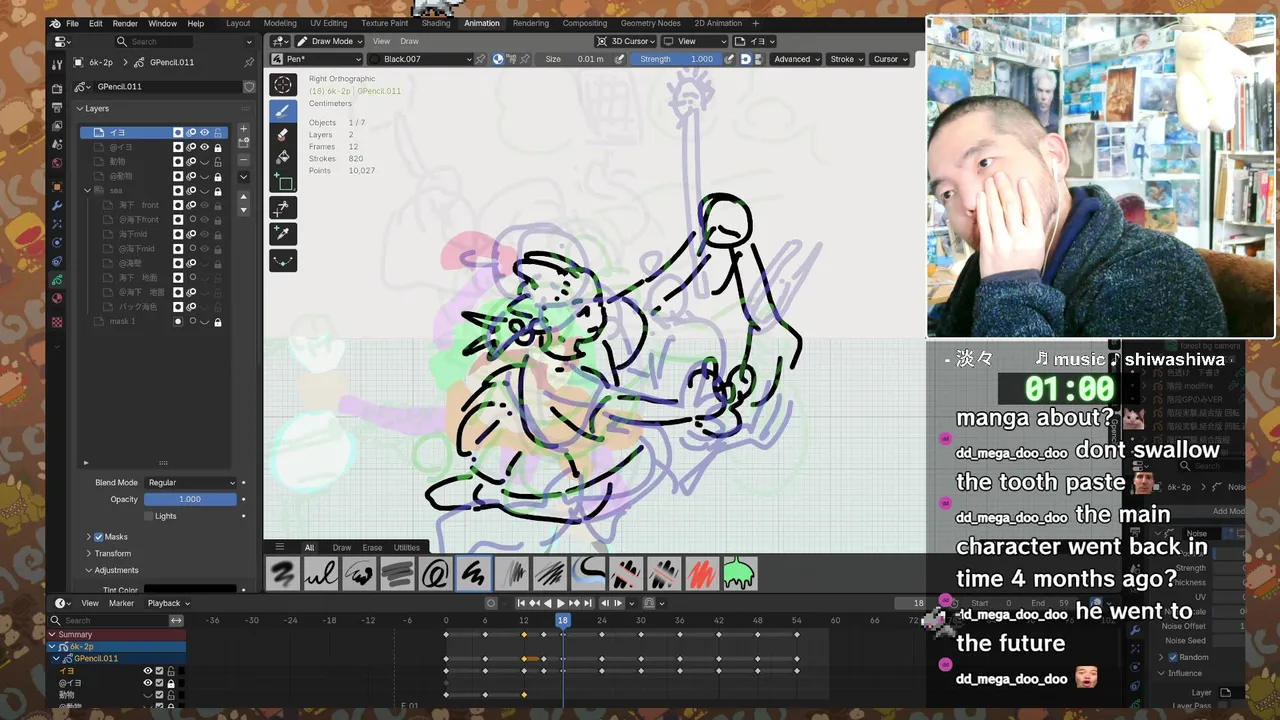Select the Trim/Cutter tool
Image resolution: width=1280 pixels, height=720 pixels.
283,208
